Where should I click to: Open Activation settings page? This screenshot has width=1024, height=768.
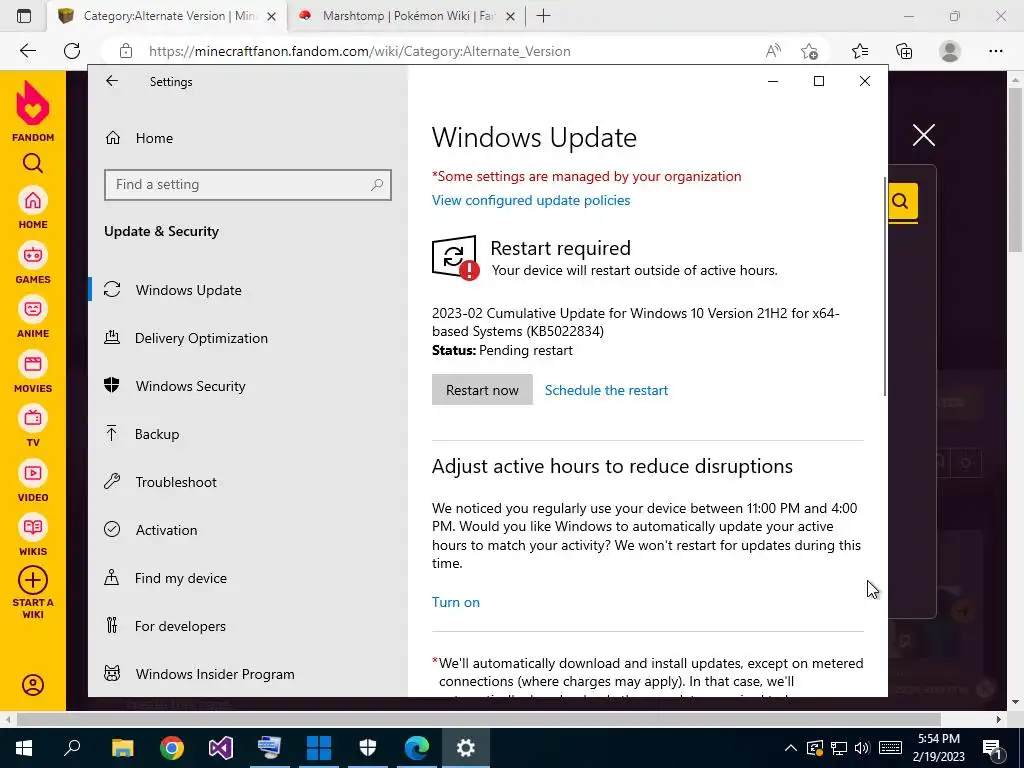point(248,530)
